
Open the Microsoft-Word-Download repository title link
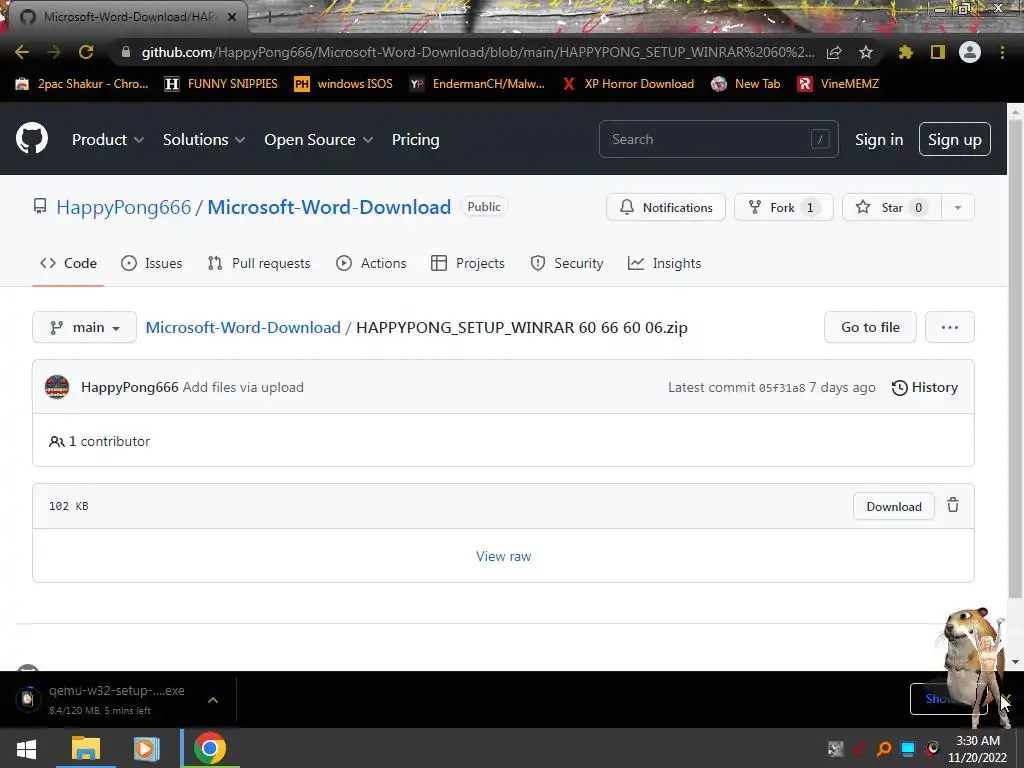coord(329,207)
